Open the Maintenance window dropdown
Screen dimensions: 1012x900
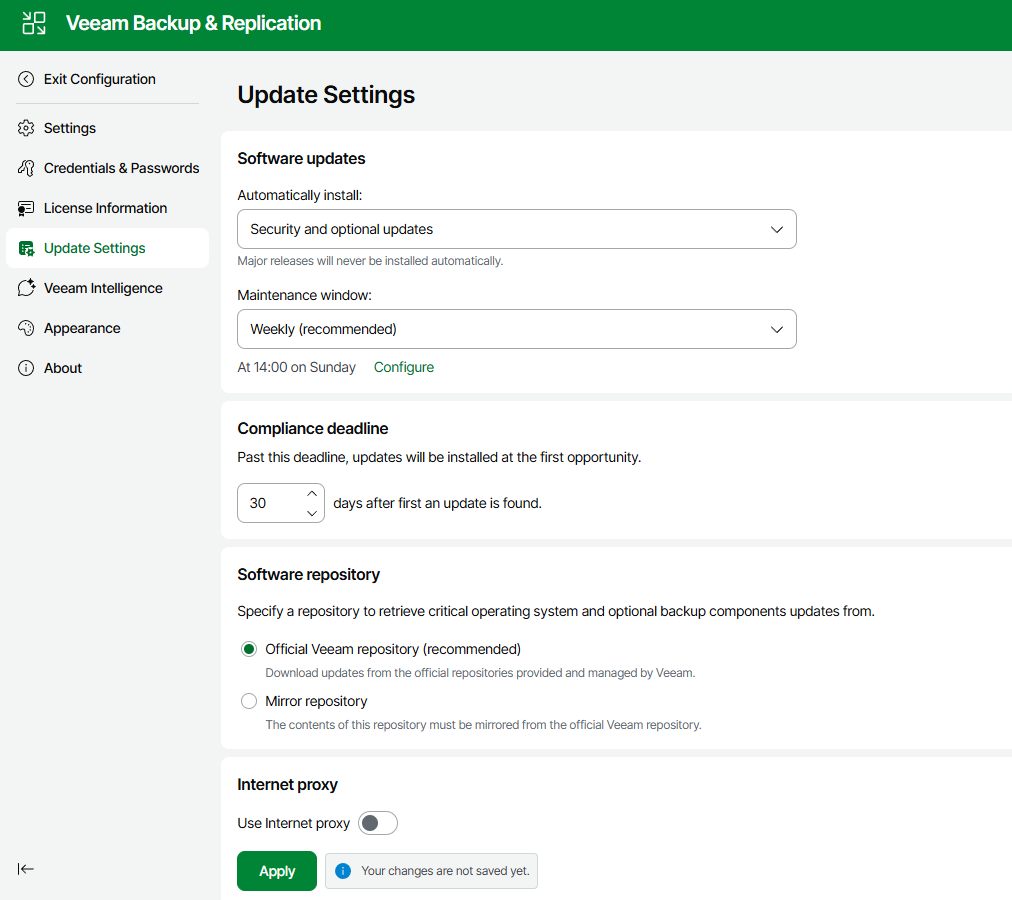516,329
